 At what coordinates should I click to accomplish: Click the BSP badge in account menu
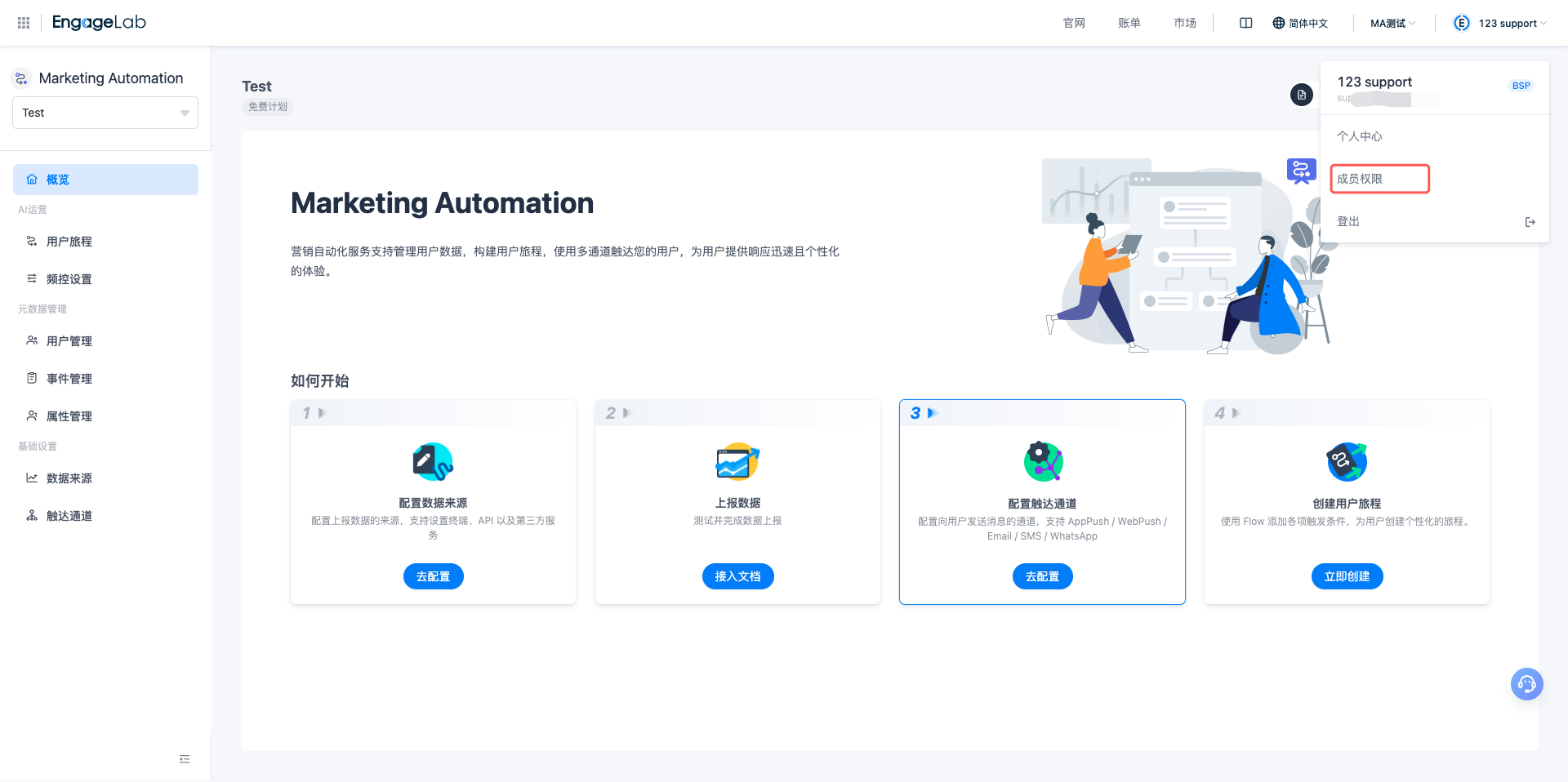(x=1521, y=86)
